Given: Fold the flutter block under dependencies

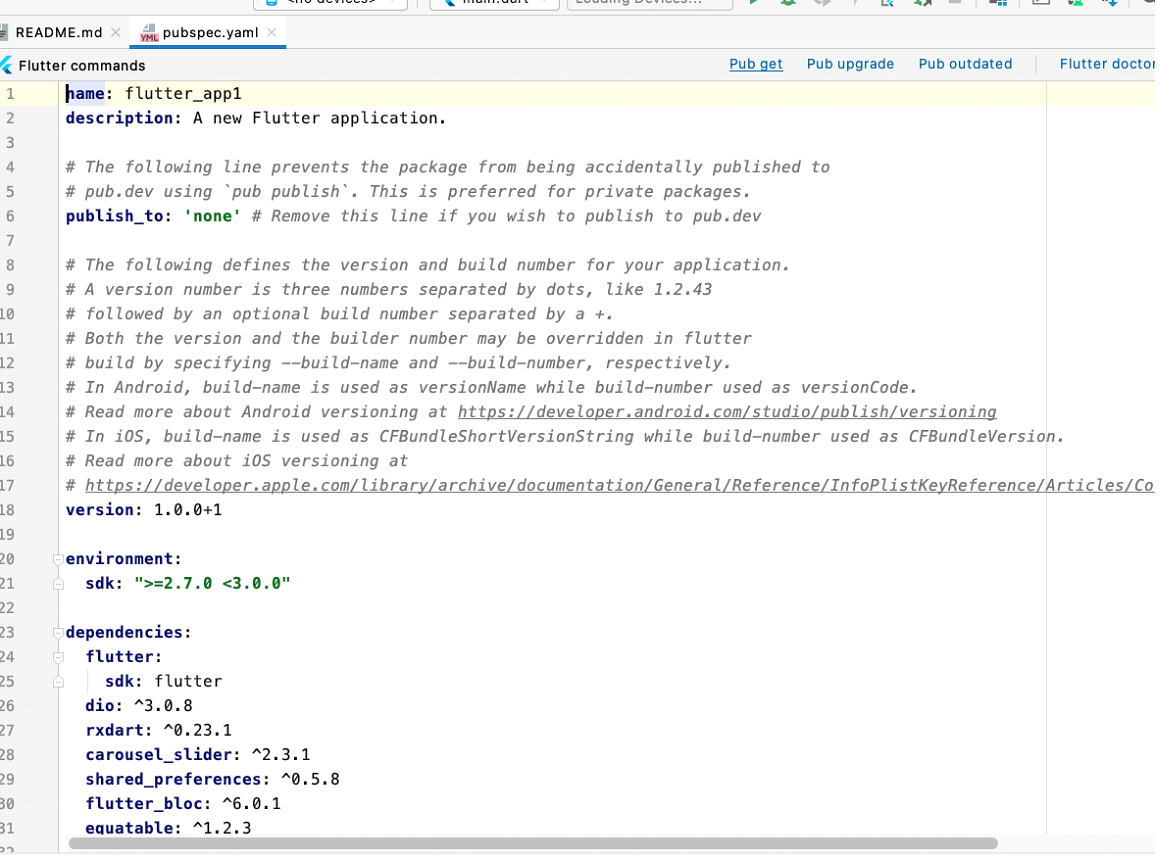Looking at the screenshot, I should [x=58, y=657].
